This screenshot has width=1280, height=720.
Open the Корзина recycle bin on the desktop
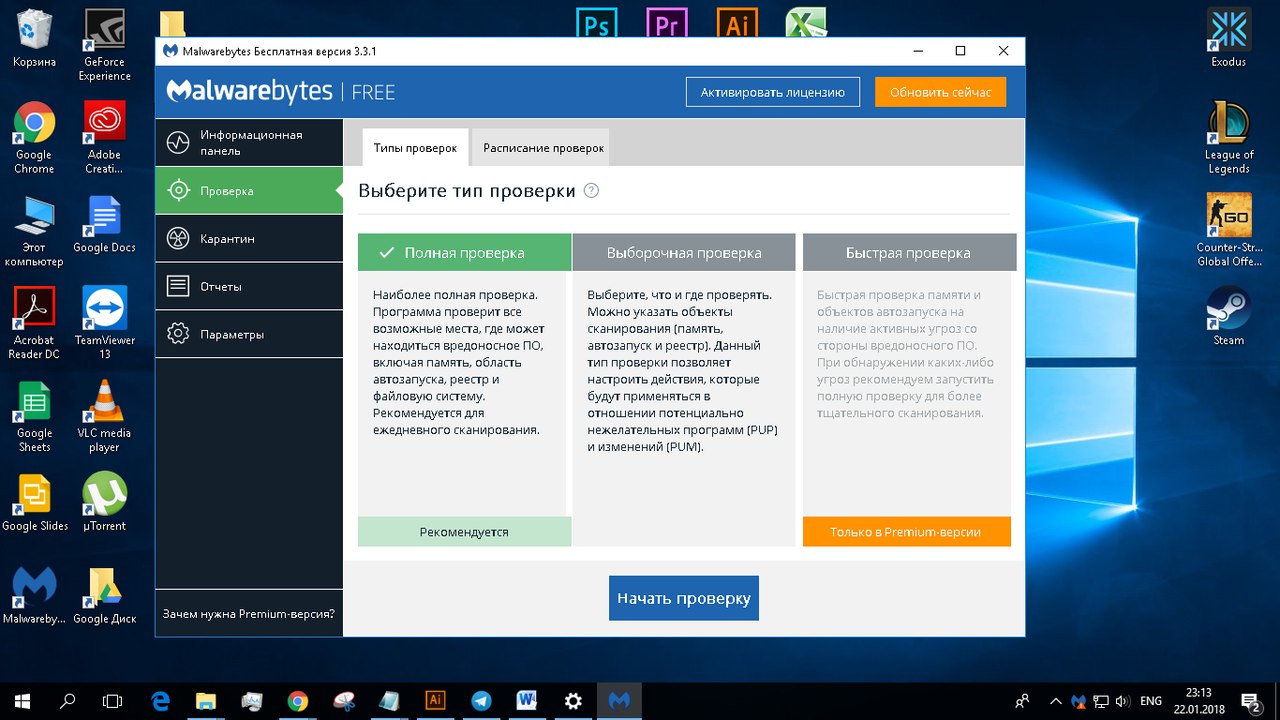34,38
